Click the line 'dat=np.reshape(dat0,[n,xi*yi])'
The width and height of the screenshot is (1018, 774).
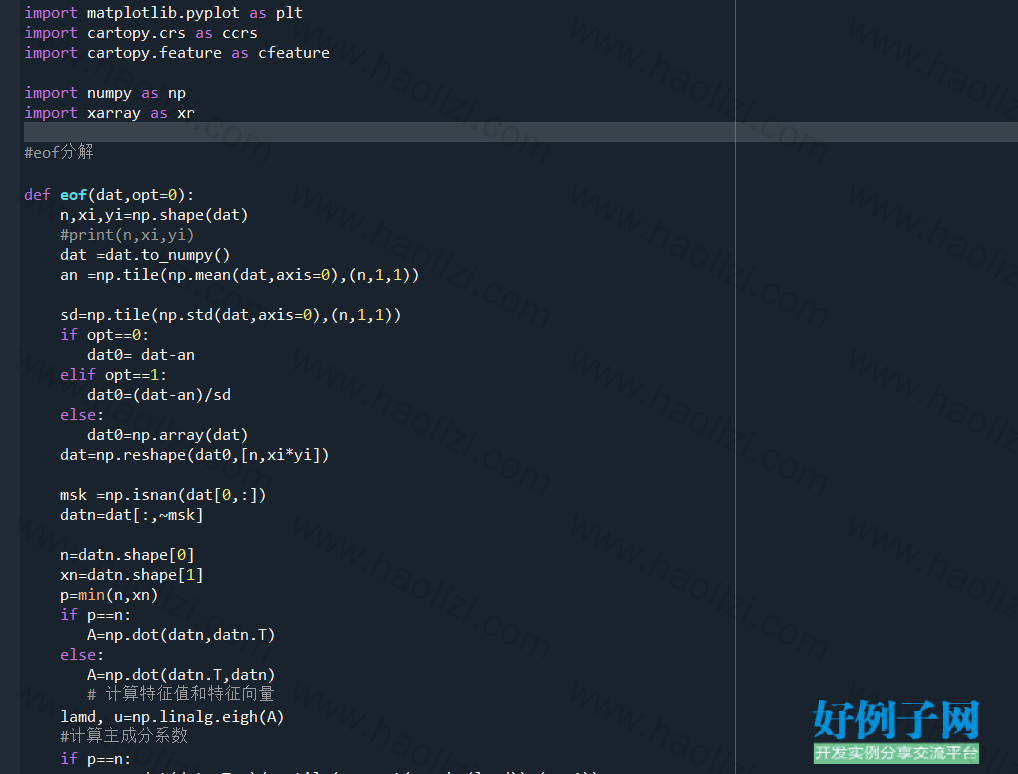[x=195, y=455]
